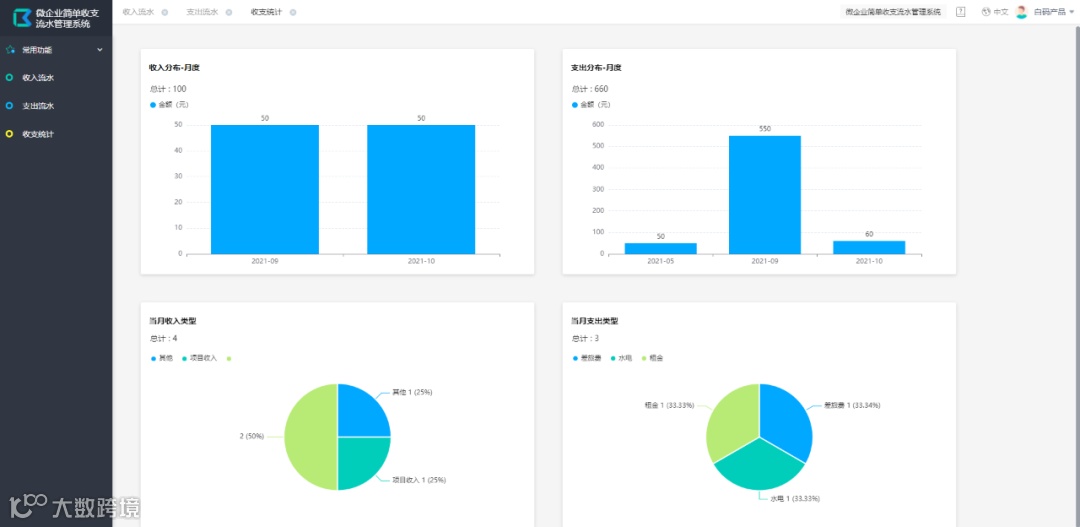1080x527 pixels.
Task: Toggle 金额（元） legend in 支出分布-月度 chart
Action: [x=592, y=105]
